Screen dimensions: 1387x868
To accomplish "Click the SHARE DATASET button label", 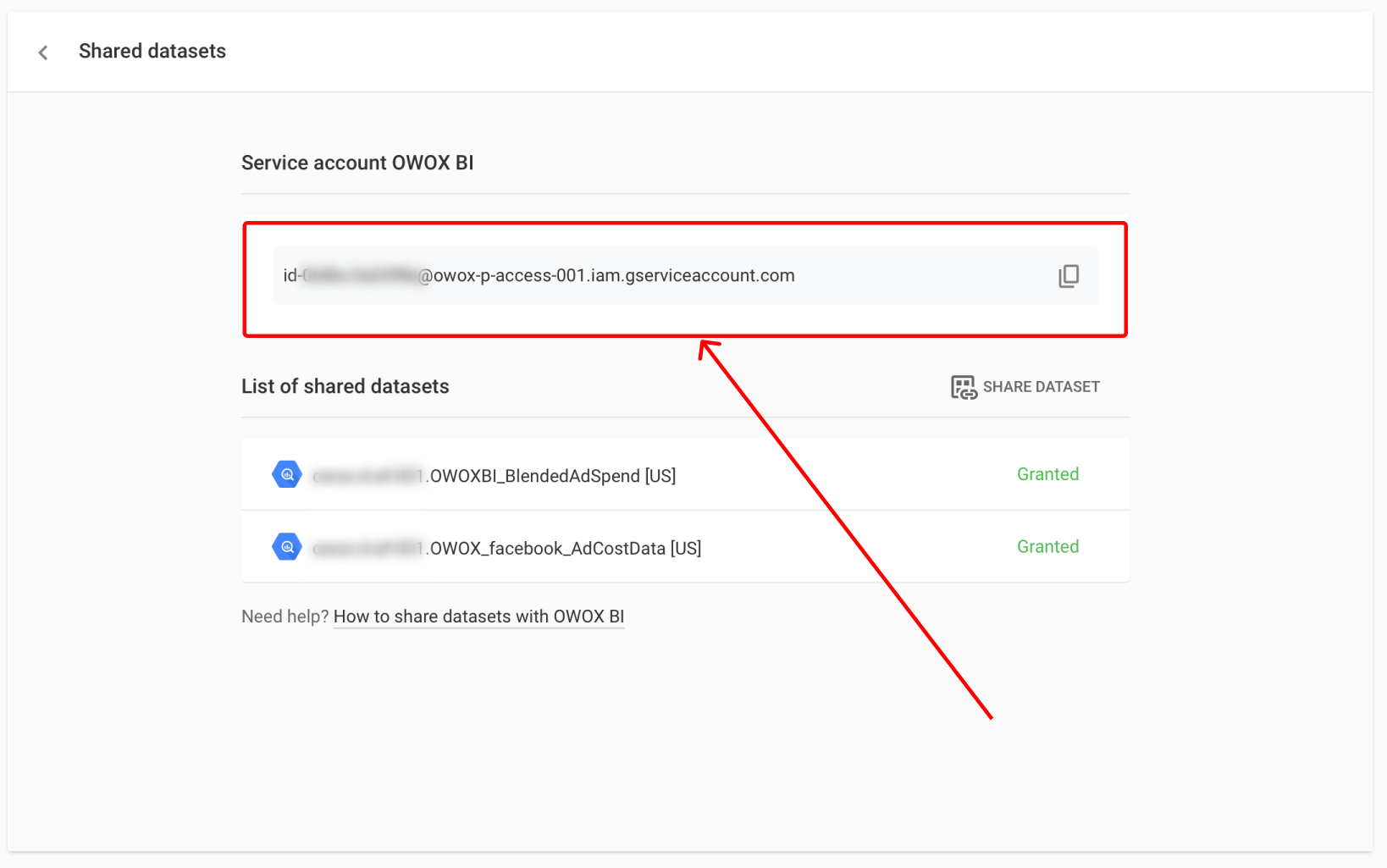I will [1041, 387].
